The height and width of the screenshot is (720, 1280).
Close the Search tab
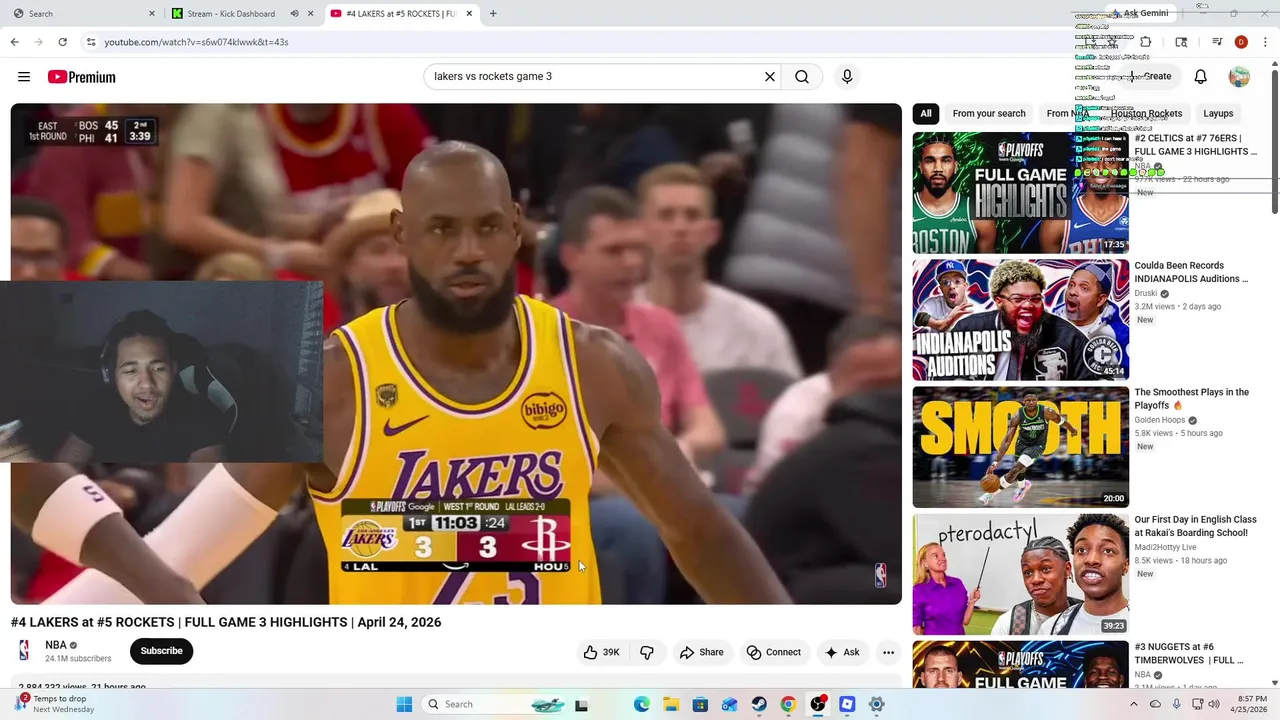152,14
